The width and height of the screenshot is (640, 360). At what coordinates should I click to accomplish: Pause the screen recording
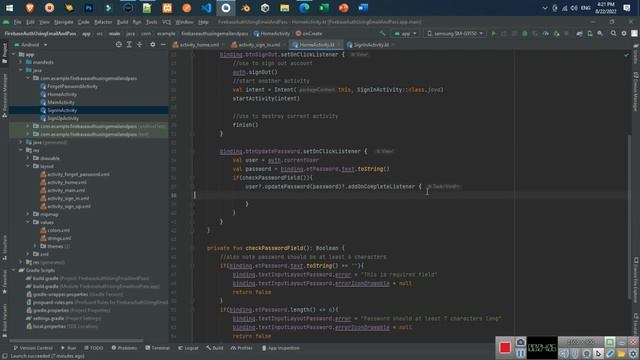coord(520,353)
